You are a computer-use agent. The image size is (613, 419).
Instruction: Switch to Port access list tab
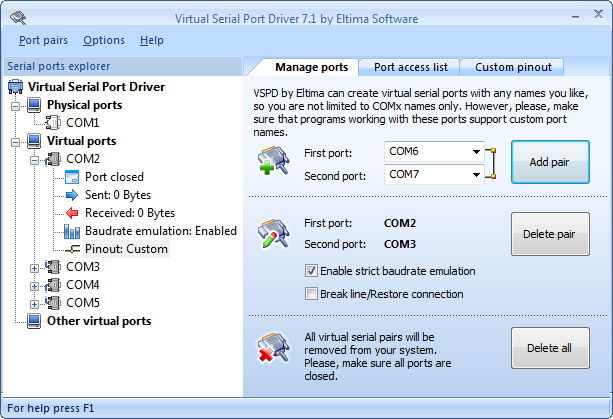point(410,67)
